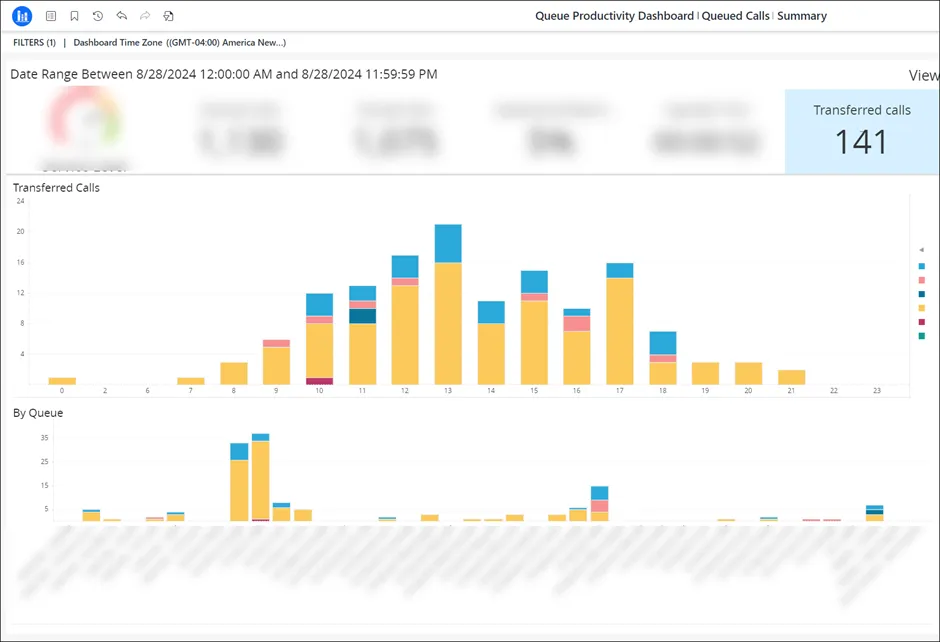
Task: Click the By Queue y-axis label 25
Action: pos(44,462)
